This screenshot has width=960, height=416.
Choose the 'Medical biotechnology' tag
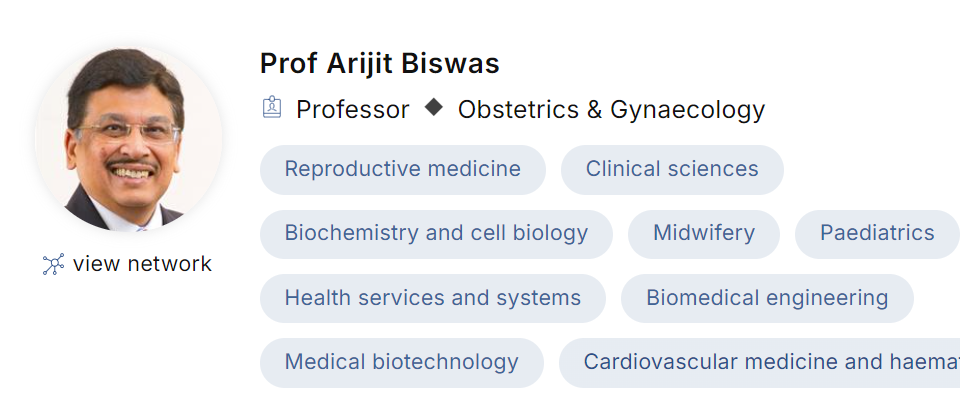(x=401, y=362)
